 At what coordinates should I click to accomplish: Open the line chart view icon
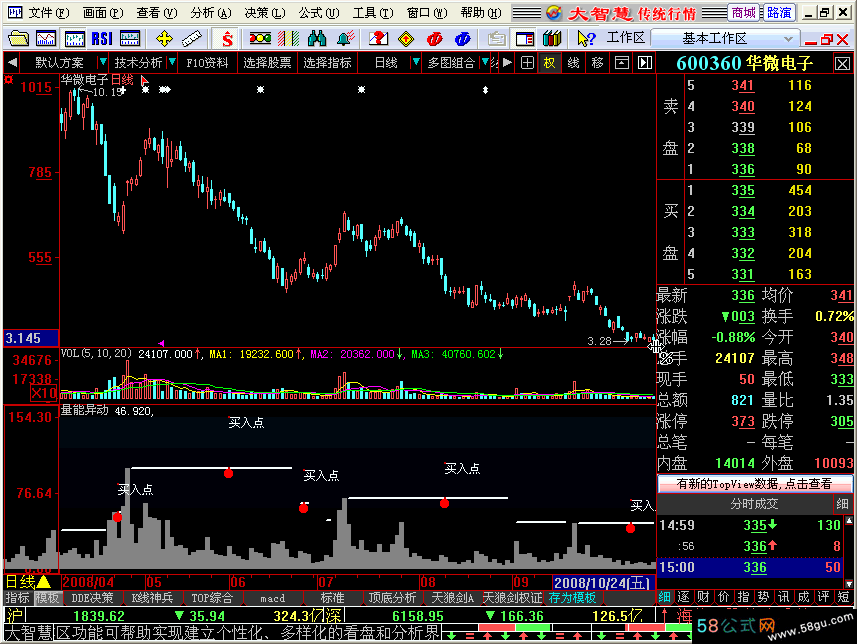(x=46, y=39)
